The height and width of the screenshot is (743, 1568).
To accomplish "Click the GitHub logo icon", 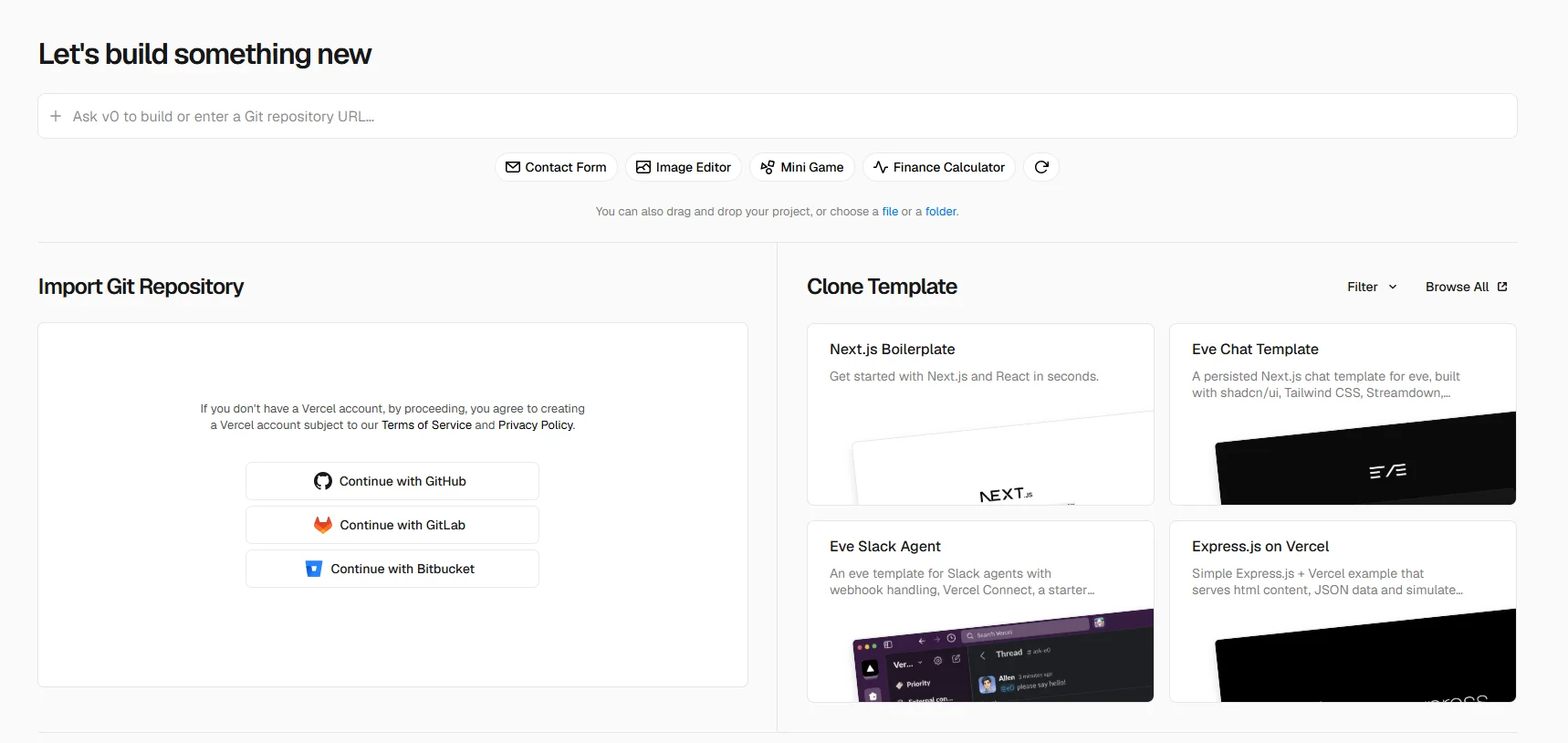I will pos(323,481).
